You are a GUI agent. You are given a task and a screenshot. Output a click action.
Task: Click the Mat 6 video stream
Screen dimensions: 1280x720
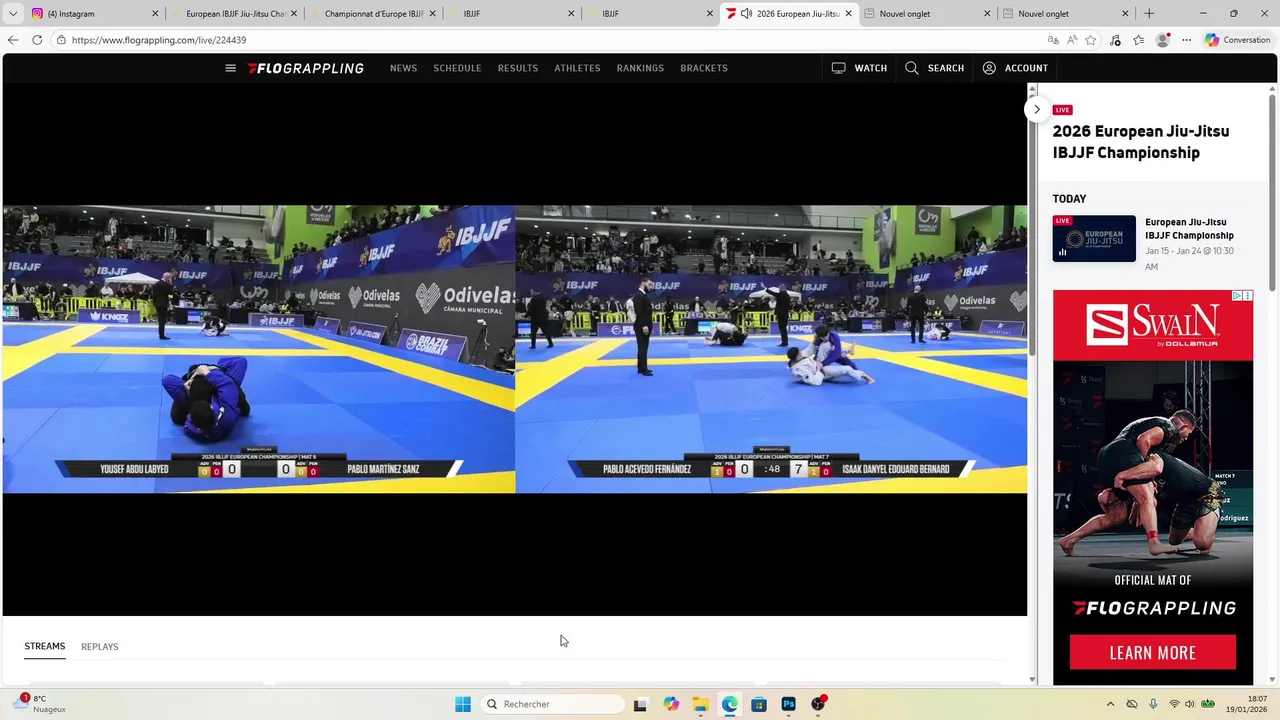point(259,349)
